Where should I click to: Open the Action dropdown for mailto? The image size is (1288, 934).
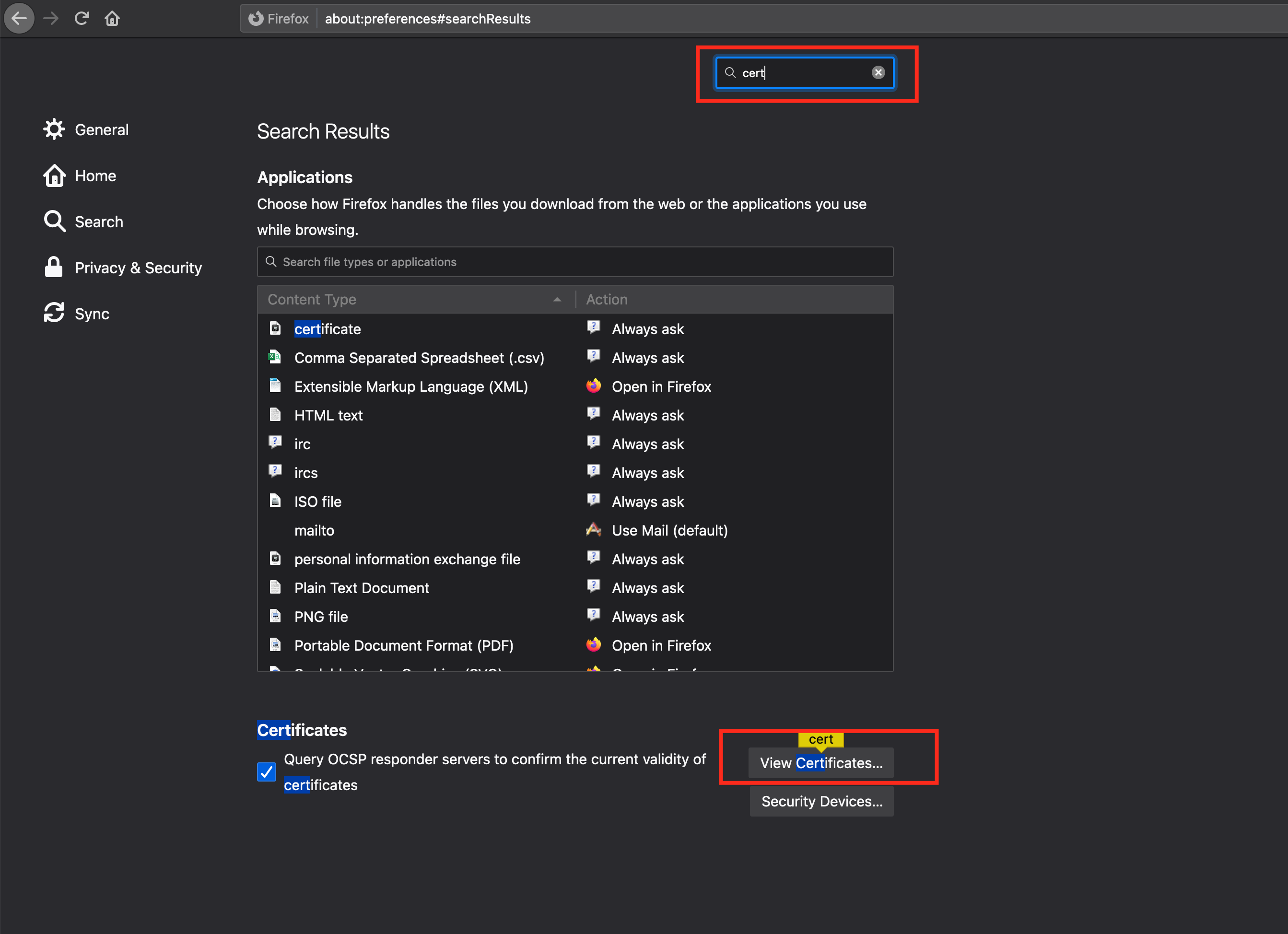click(669, 530)
